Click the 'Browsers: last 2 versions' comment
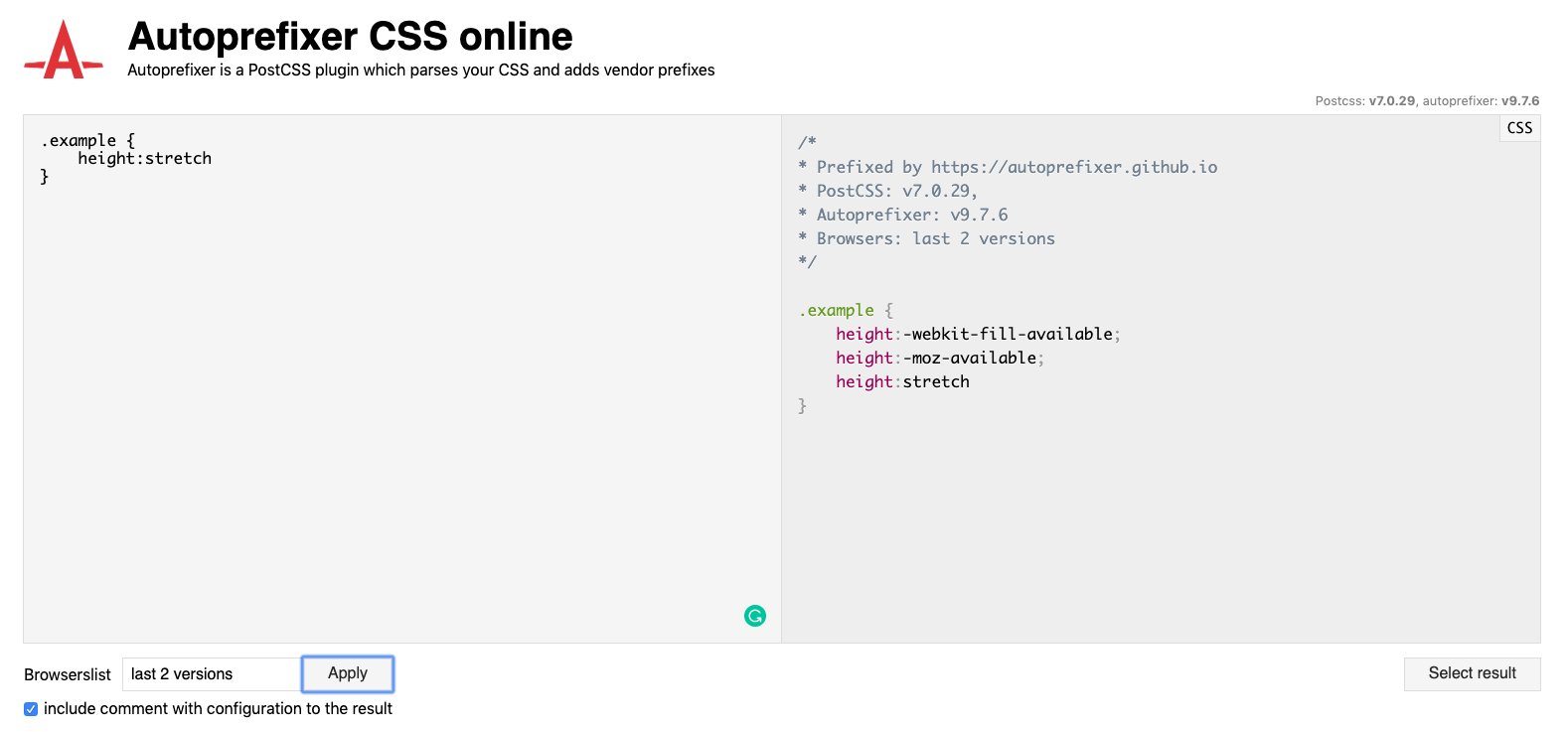This screenshot has height=732, width=1568. click(926, 239)
